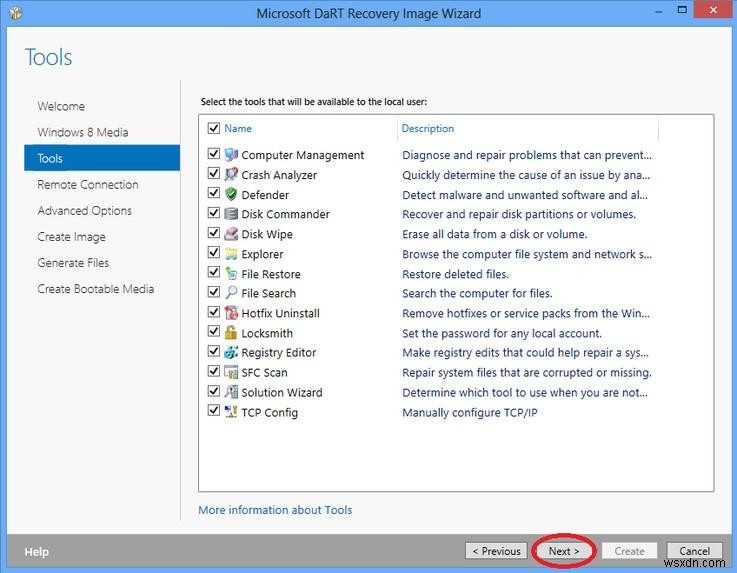Open the Create Image step
737x573 pixels.
click(71, 237)
